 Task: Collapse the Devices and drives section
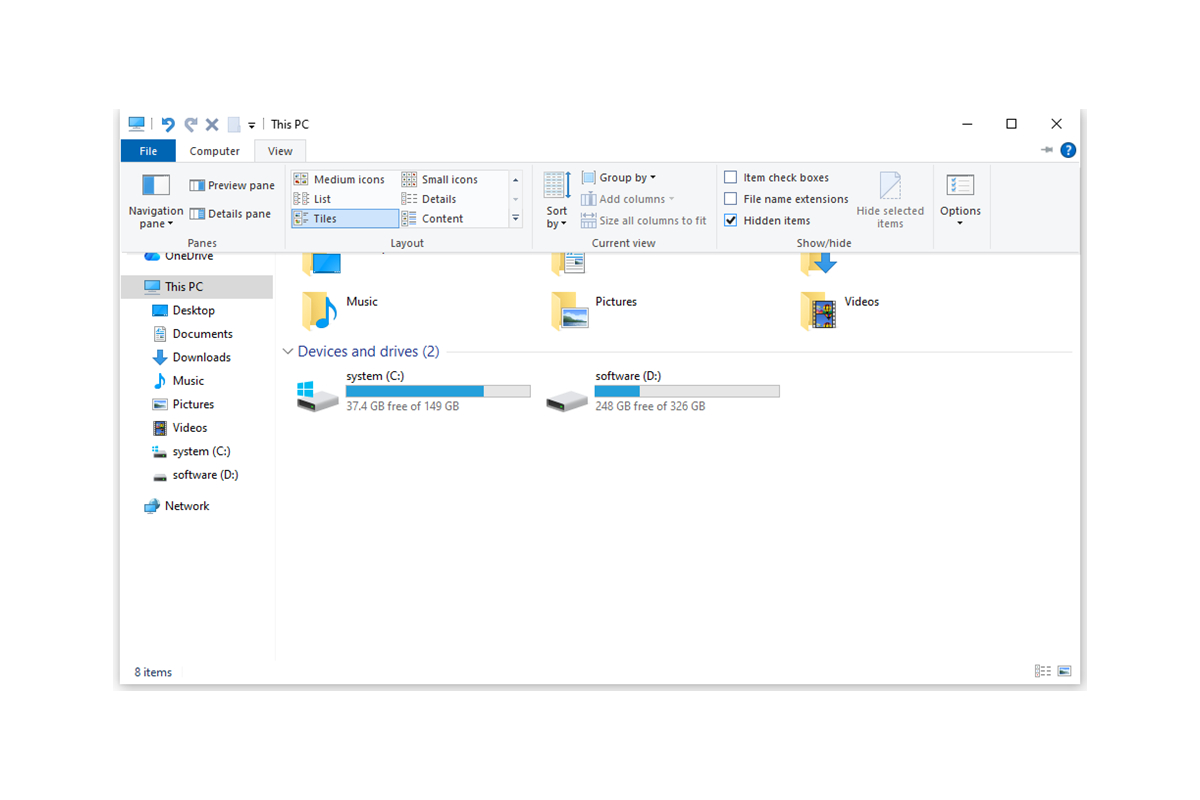[288, 351]
